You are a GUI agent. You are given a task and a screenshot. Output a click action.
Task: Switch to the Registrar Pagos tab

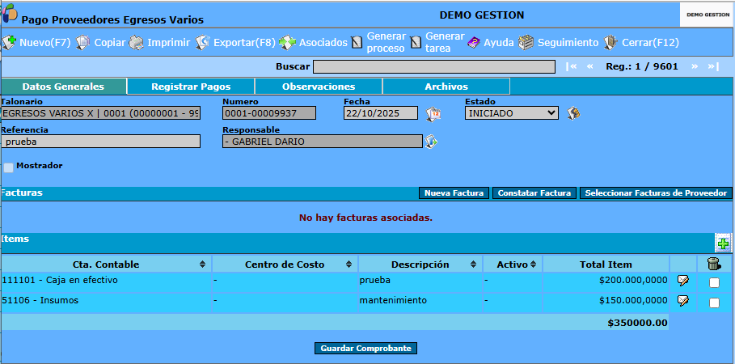pyautogui.click(x=191, y=87)
